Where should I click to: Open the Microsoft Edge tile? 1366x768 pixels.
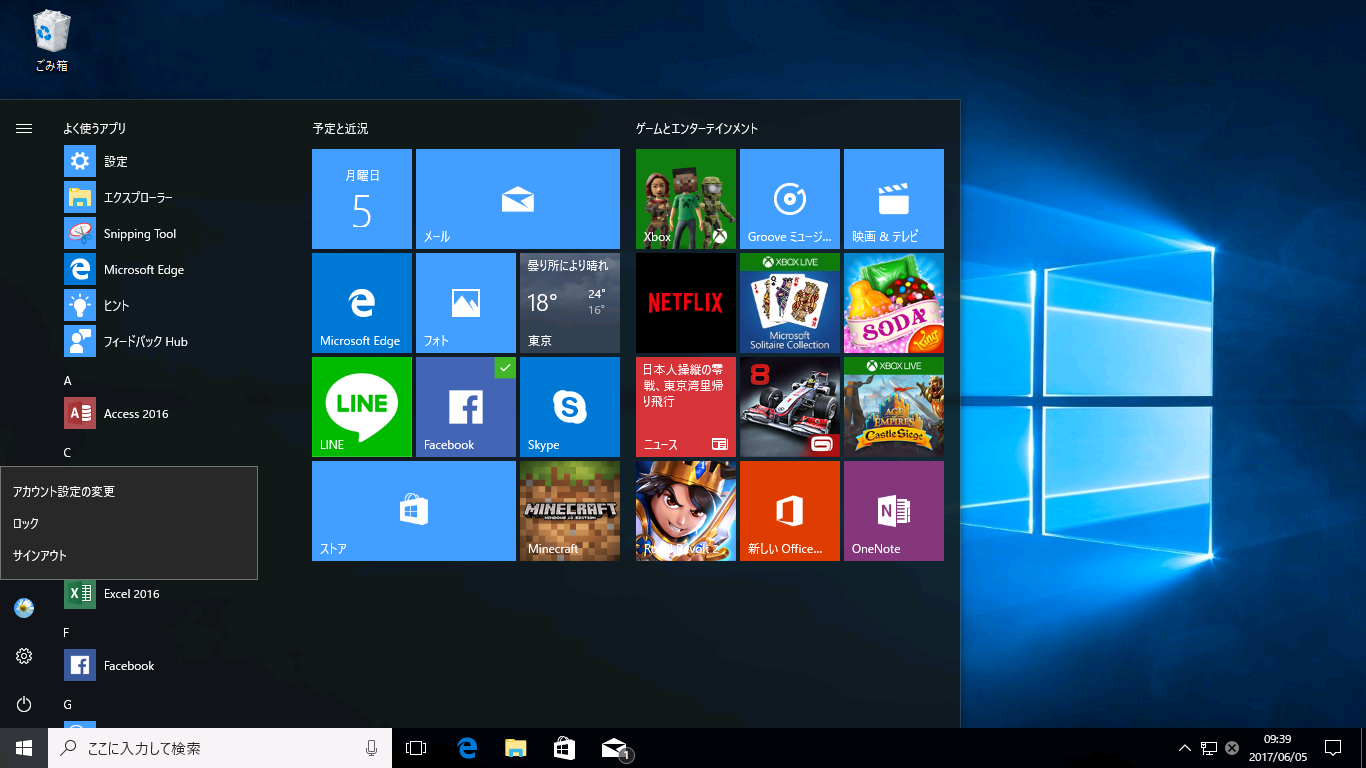[x=362, y=303]
